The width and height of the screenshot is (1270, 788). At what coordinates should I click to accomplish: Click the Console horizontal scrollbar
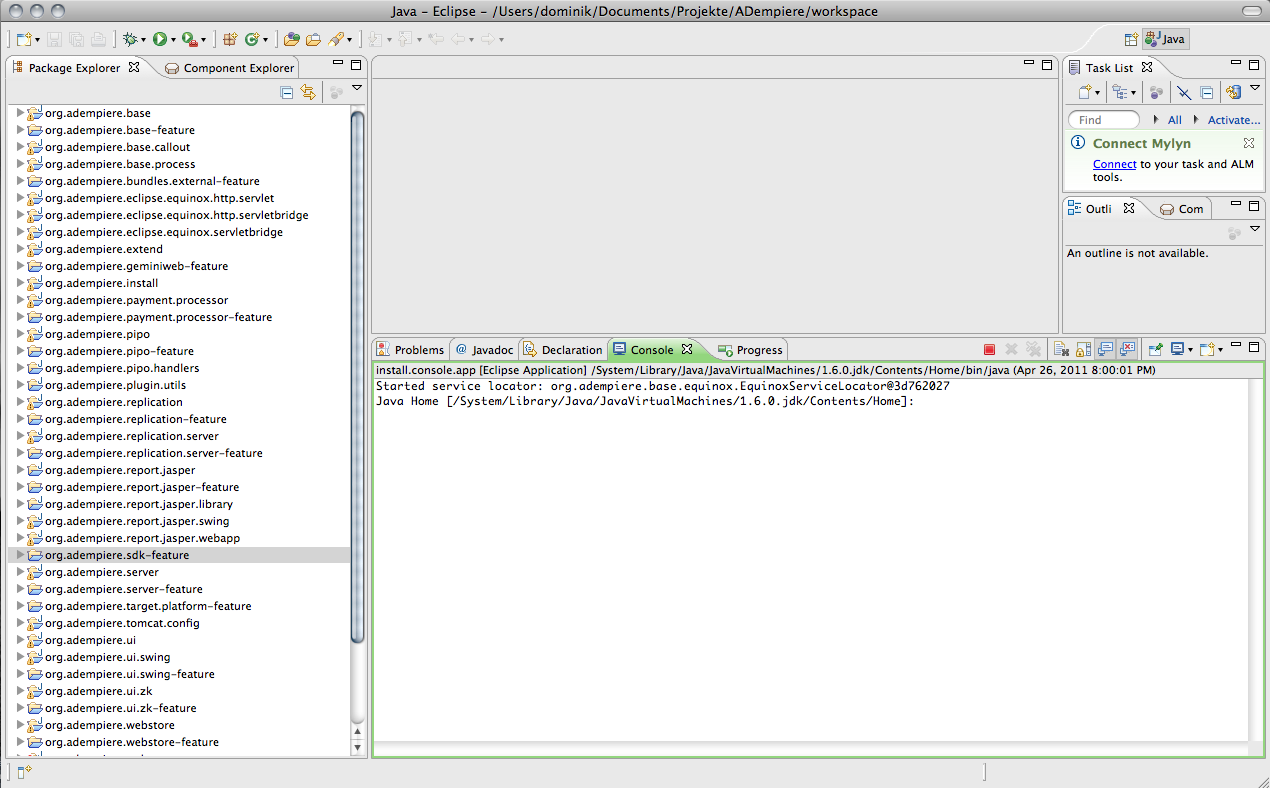[811, 748]
